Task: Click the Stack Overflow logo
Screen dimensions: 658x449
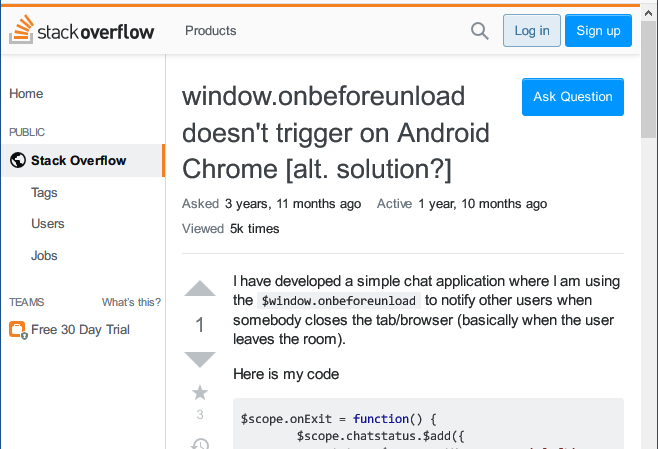Action: coord(82,31)
